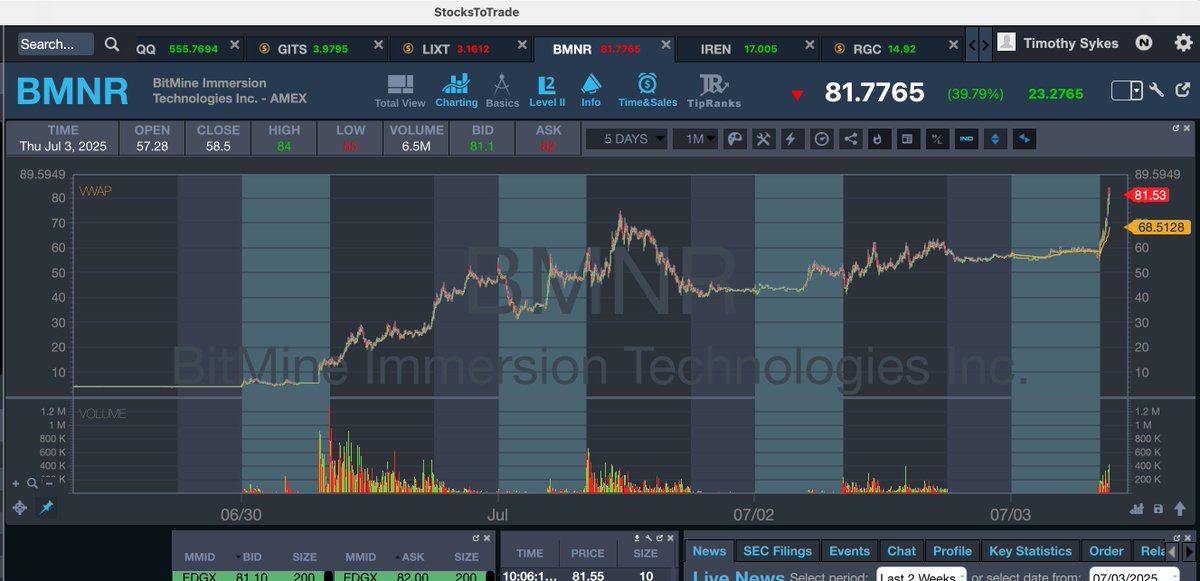
Task: Toggle the IND indicators button
Action: coord(966,139)
